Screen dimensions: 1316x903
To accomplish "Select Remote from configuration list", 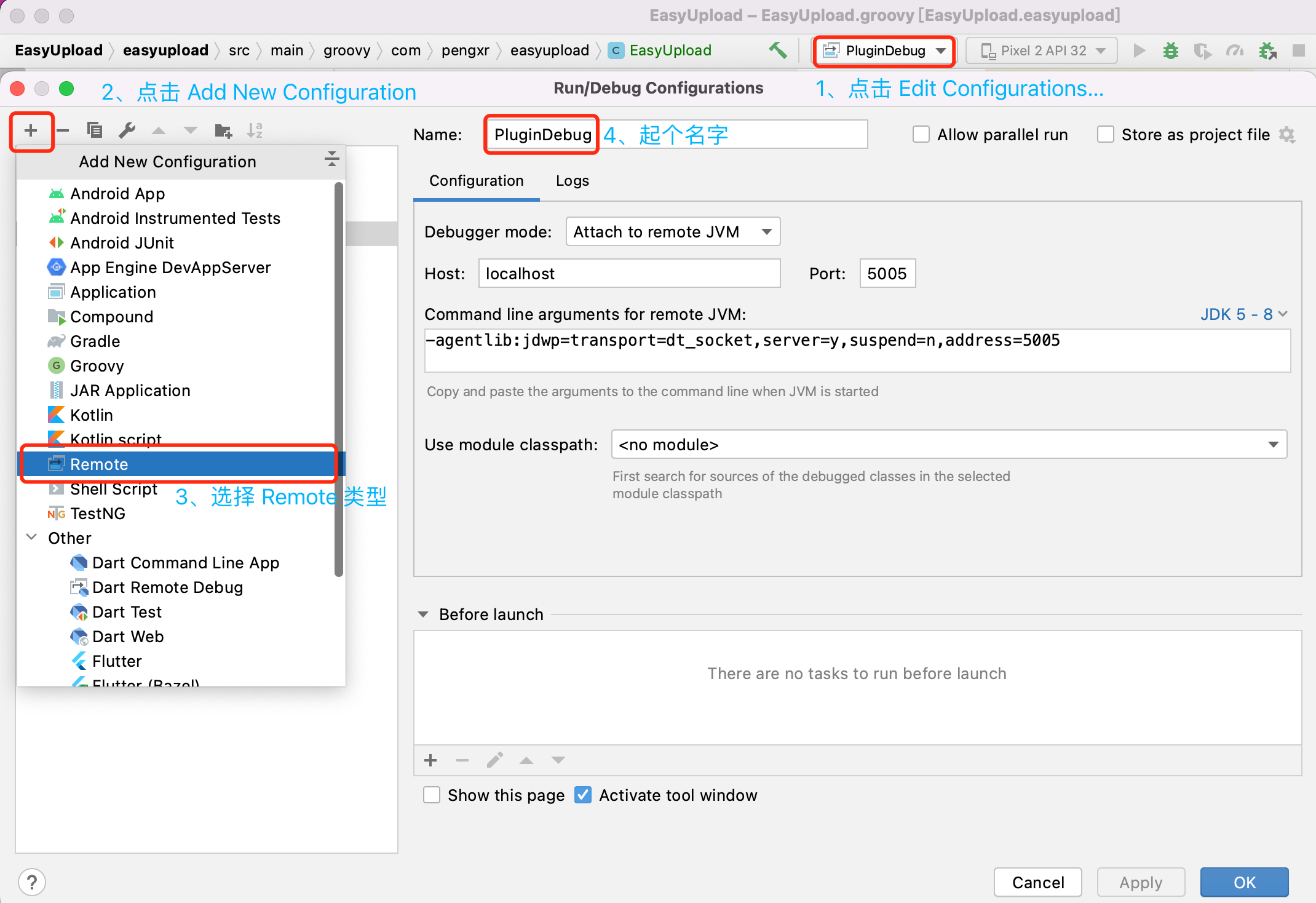I will 99,464.
